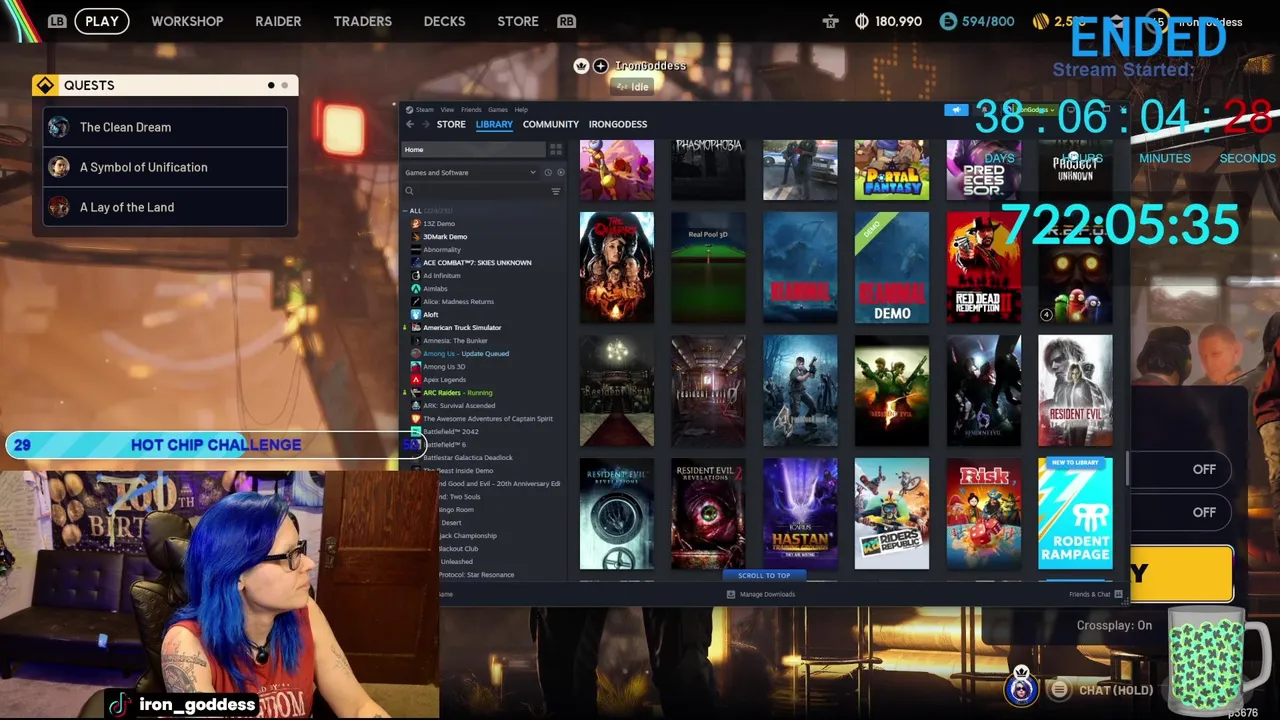Select the DECKS tab in game menu
Viewport: 1280px width, 720px height.
444,21
